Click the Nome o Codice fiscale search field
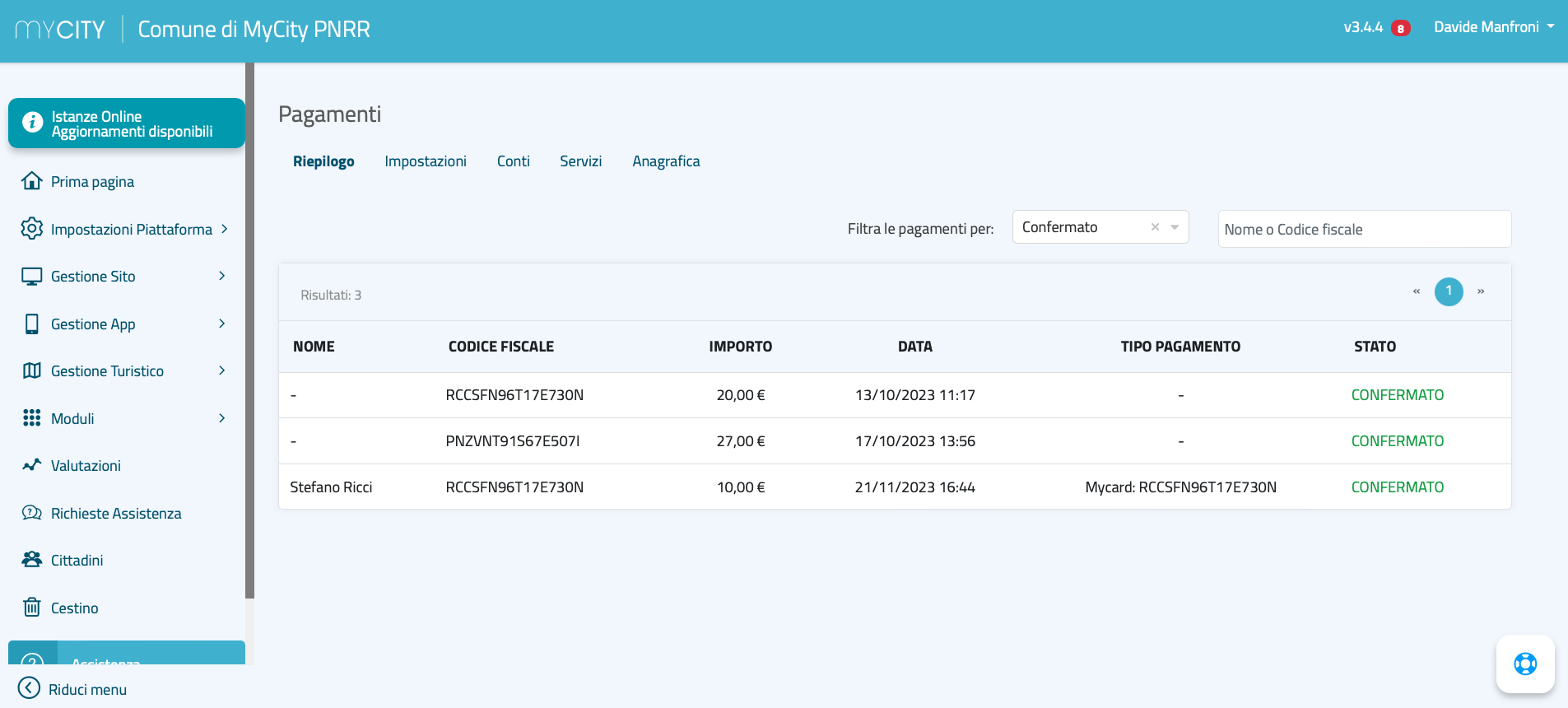Image resolution: width=1568 pixels, height=708 pixels. (x=1364, y=230)
